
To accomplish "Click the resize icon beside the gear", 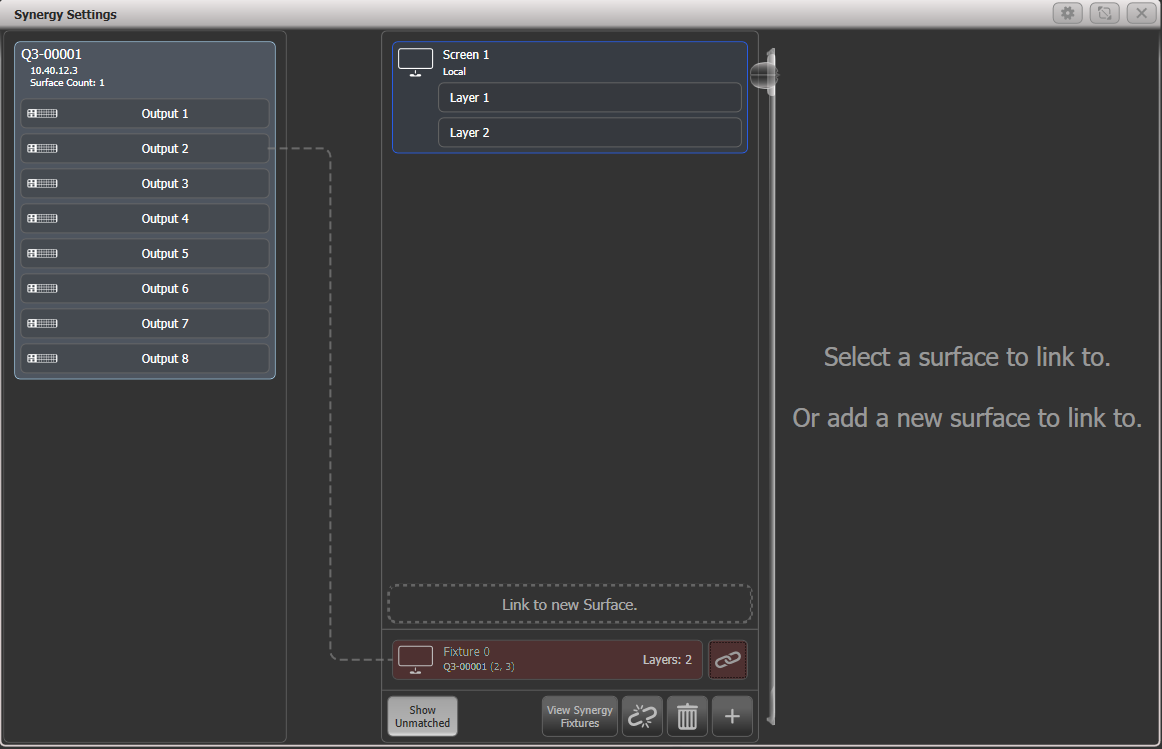I will (1105, 13).
